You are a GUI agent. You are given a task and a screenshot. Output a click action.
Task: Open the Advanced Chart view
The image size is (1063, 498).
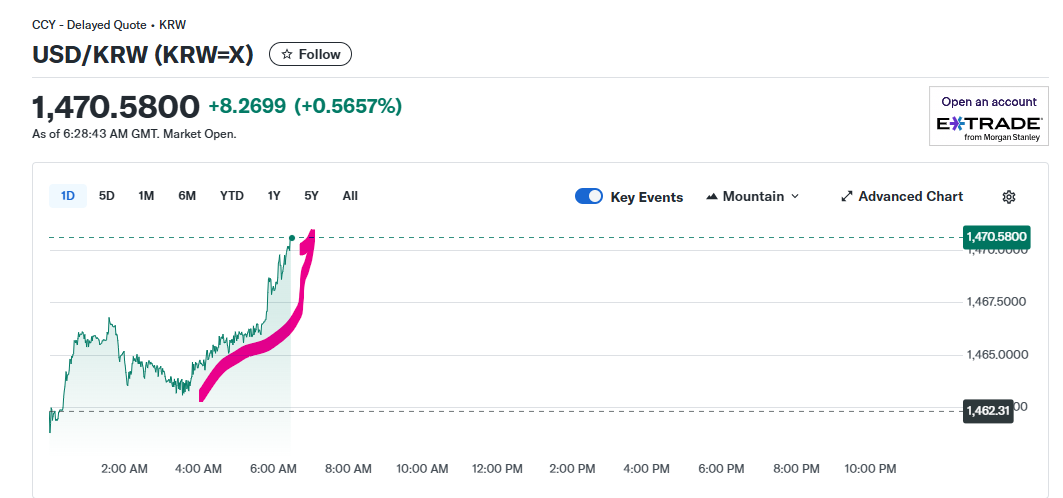click(910, 197)
